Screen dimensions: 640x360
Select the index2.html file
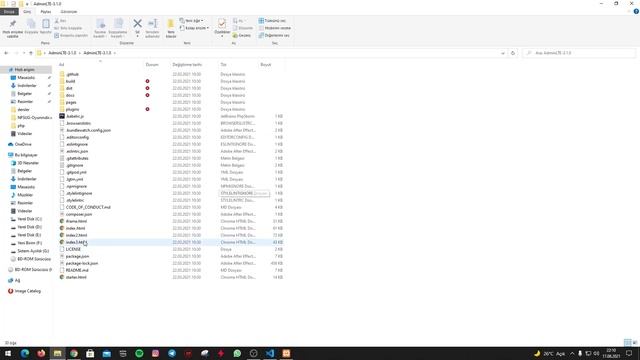pyautogui.click(x=76, y=235)
